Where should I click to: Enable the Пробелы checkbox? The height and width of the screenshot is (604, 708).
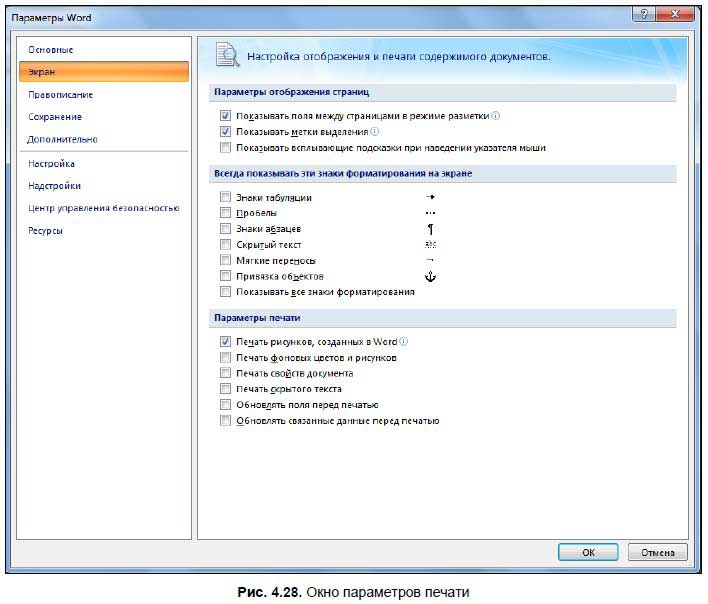pyautogui.click(x=225, y=213)
